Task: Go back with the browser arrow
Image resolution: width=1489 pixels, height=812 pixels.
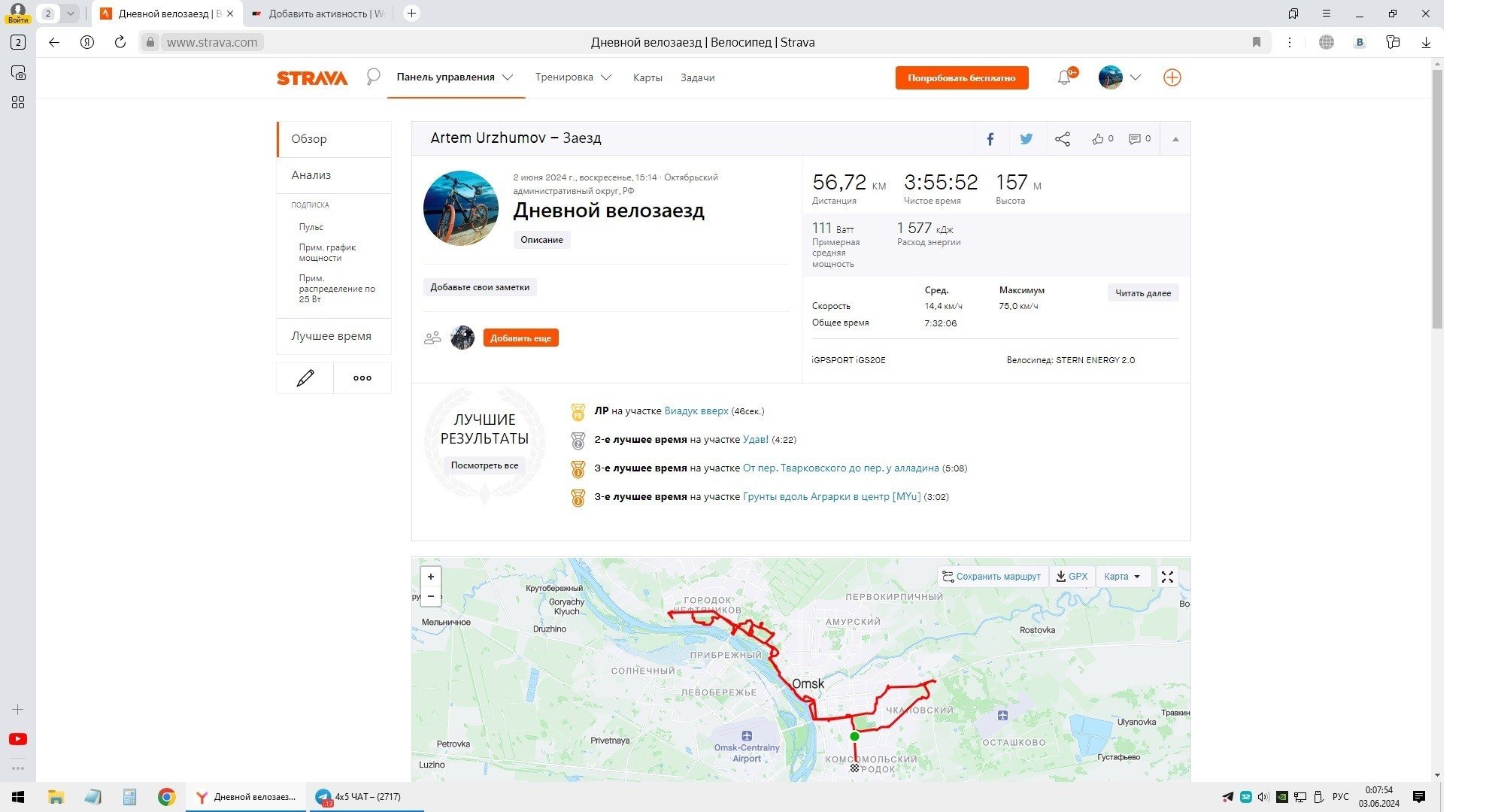Action: point(54,42)
